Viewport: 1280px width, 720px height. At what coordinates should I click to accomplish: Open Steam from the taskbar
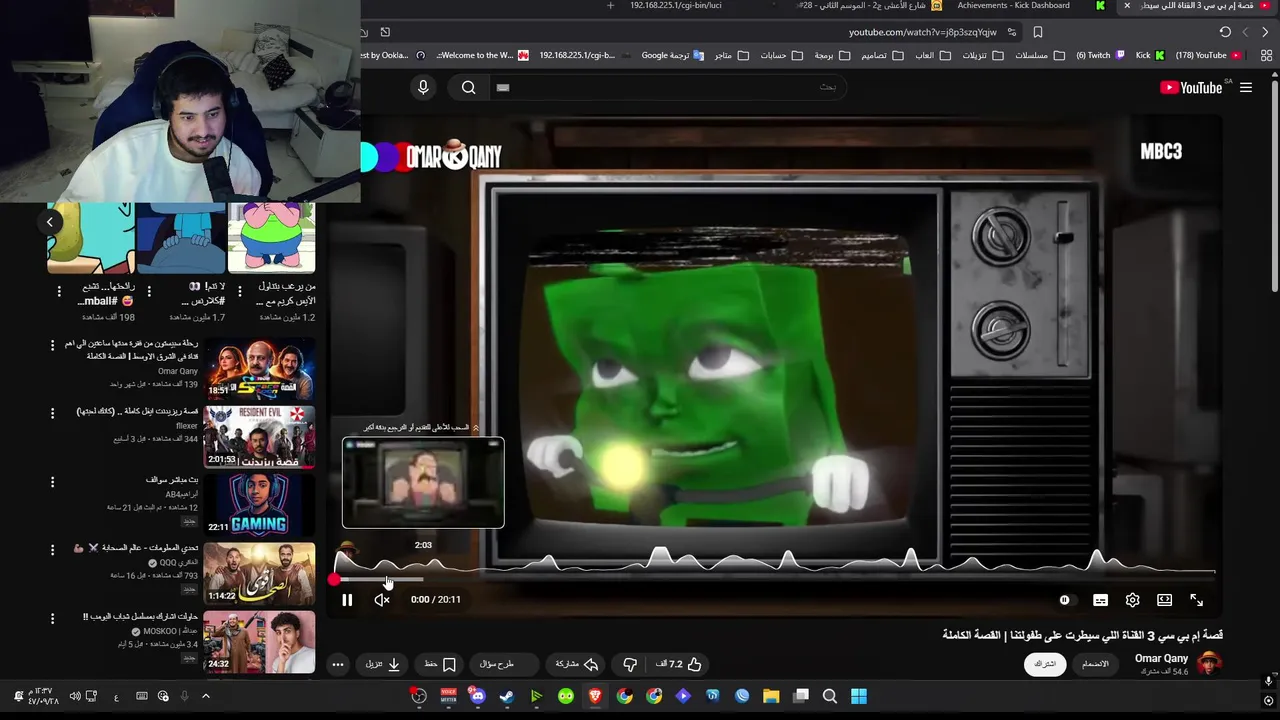[507, 696]
